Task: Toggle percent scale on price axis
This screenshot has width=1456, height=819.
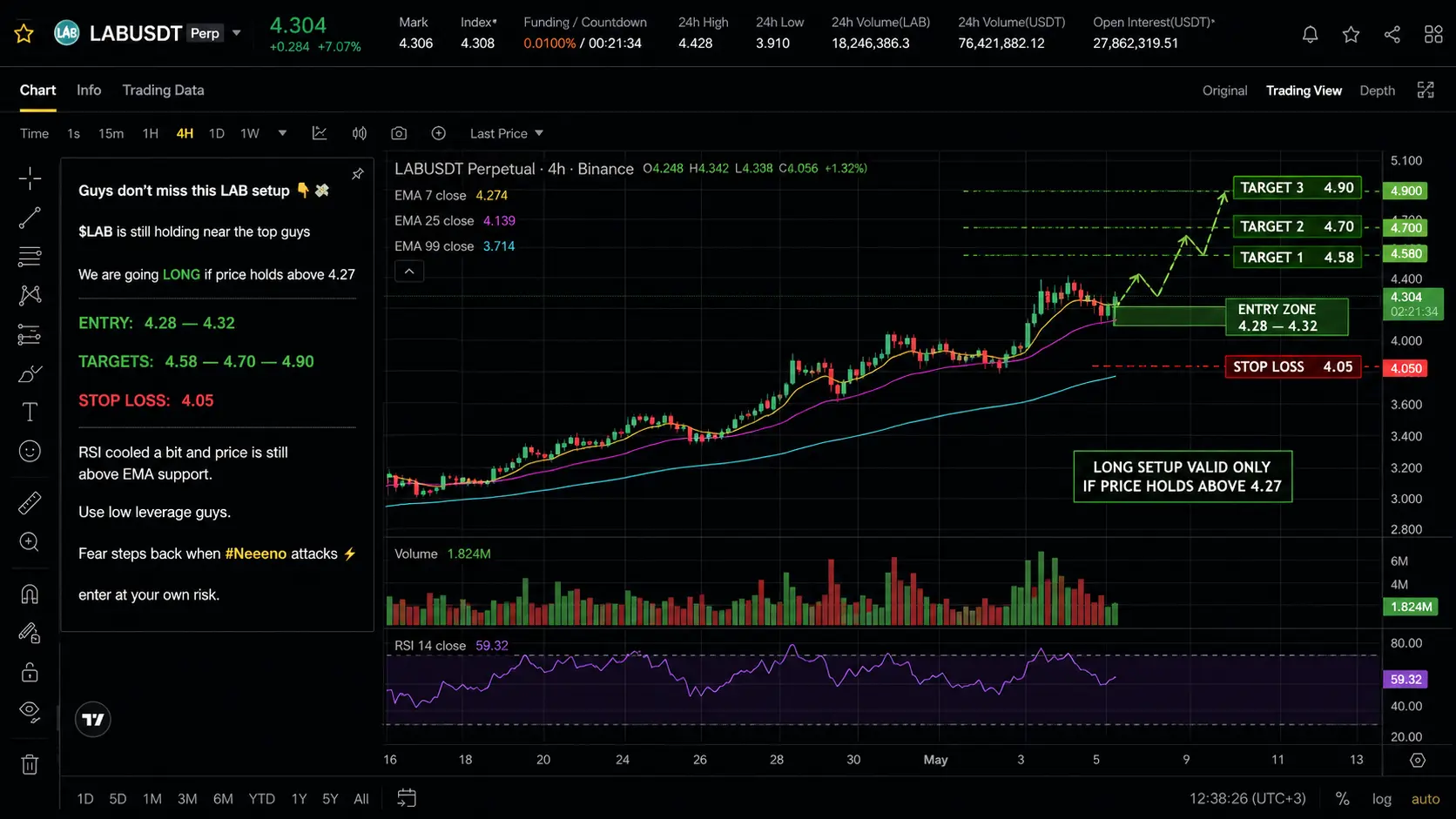Action: tap(1343, 799)
